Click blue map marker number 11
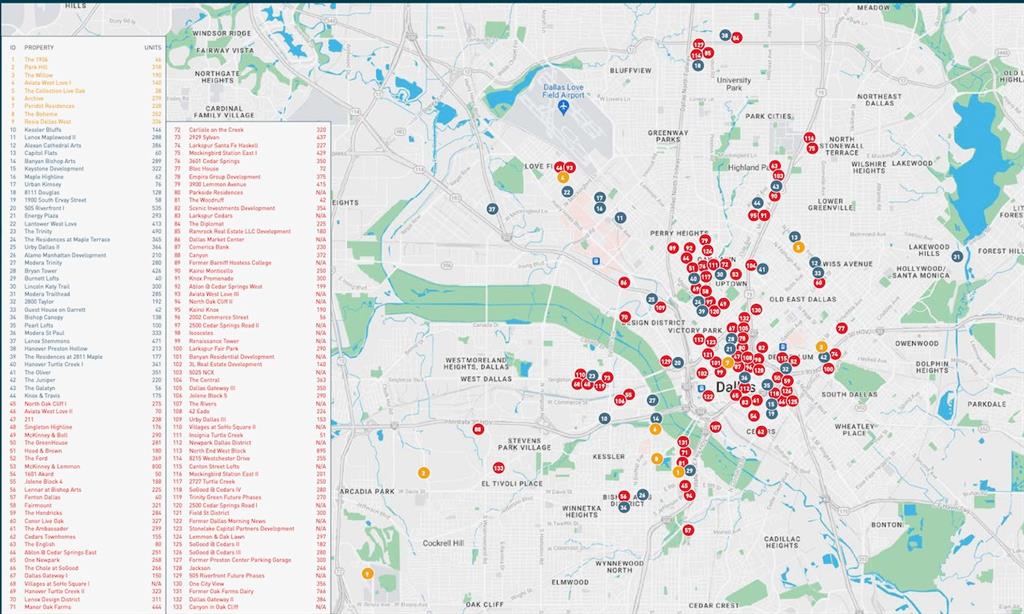Screen dimensions: 1024x614 [x=620, y=218]
